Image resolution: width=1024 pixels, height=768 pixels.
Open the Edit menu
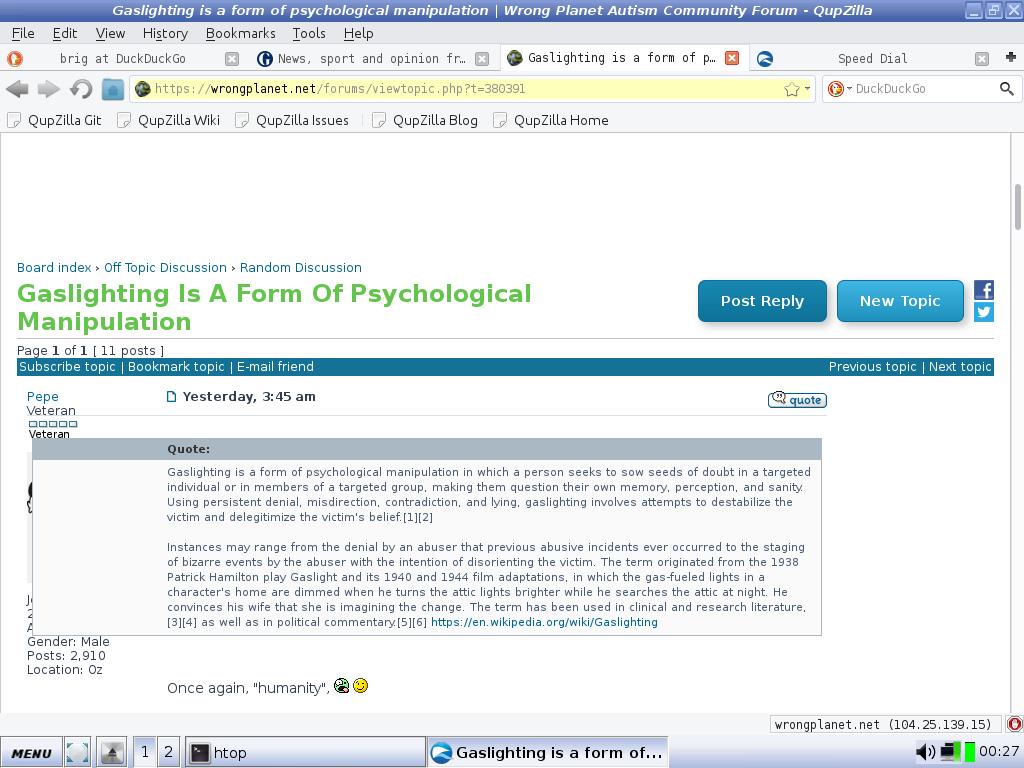65,33
